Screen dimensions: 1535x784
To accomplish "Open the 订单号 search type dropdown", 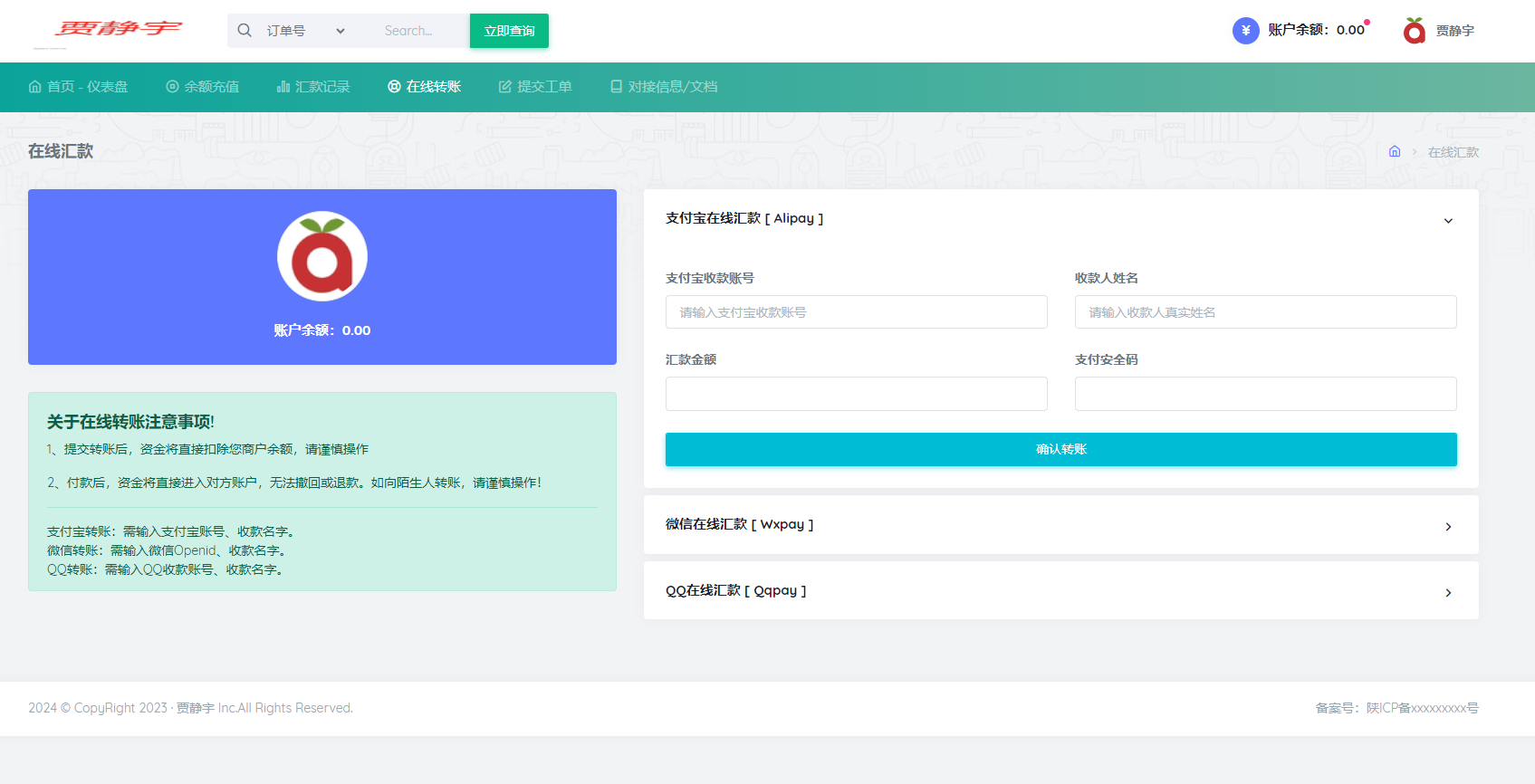I will pyautogui.click(x=305, y=31).
